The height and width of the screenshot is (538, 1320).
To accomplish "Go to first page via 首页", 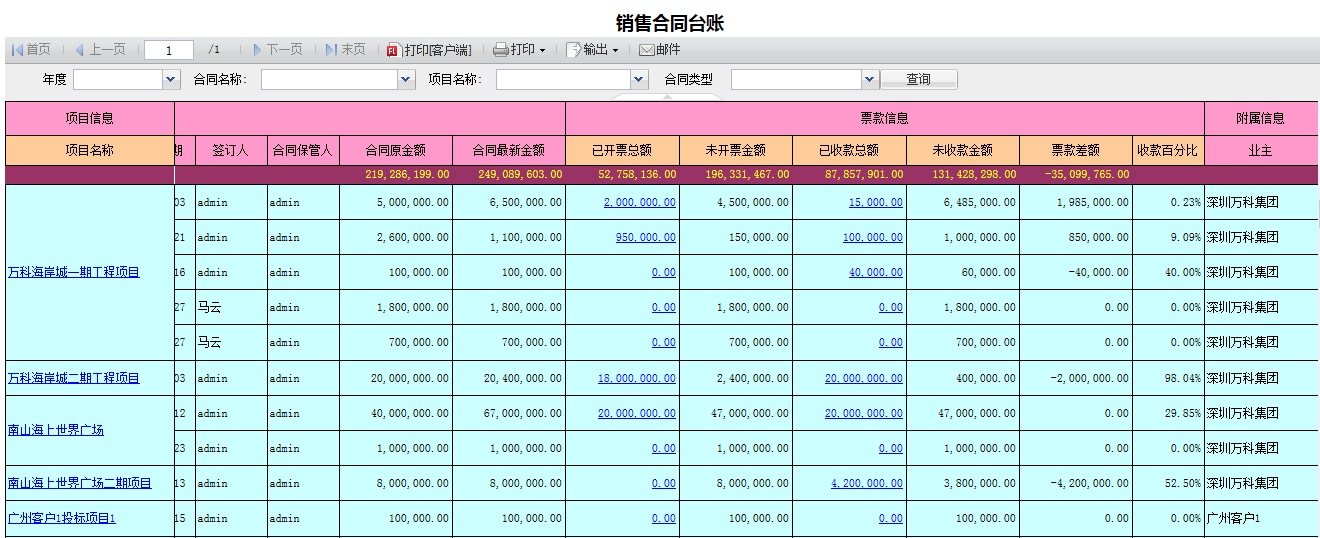I will tap(31, 50).
